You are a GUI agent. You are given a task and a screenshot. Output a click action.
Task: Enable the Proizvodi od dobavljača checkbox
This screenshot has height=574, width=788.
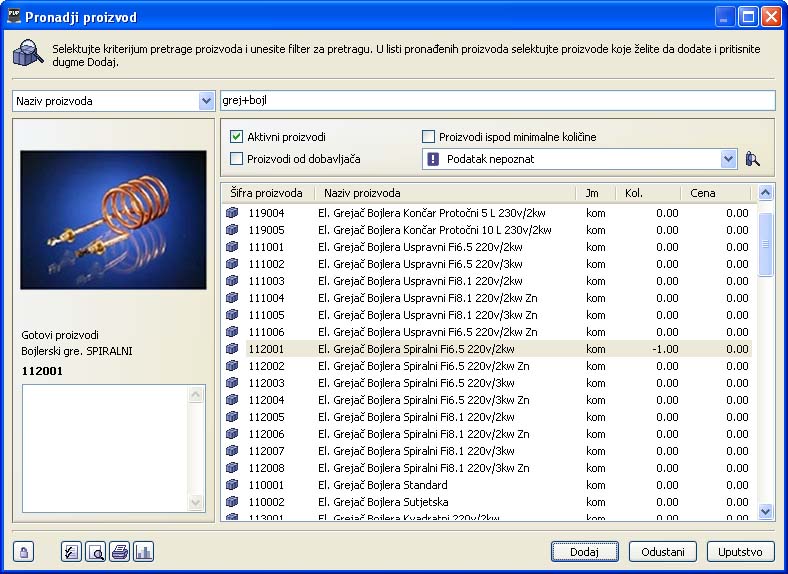(237, 159)
